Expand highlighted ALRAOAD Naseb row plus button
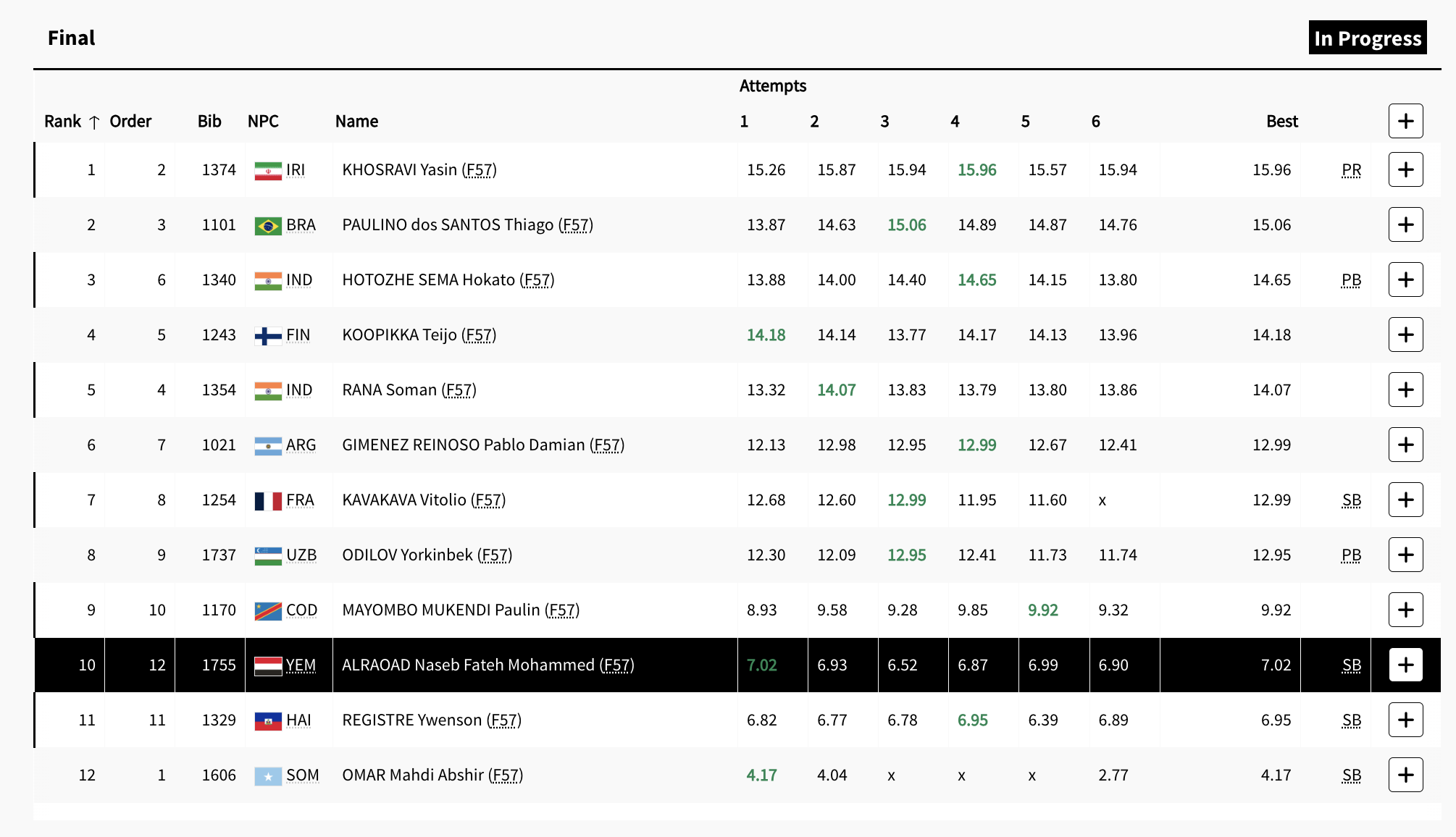This screenshot has height=837, width=1456. tap(1405, 665)
